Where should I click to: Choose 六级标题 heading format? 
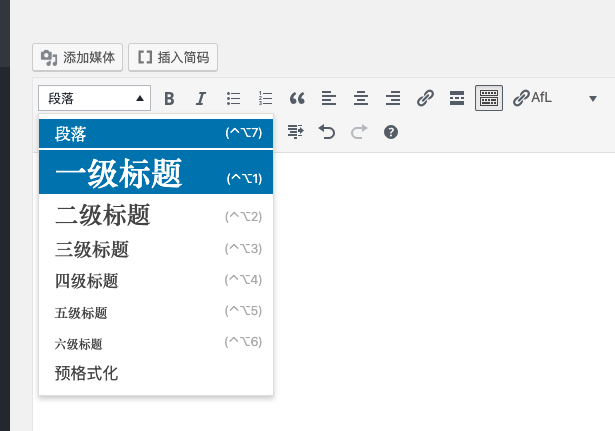[156, 343]
